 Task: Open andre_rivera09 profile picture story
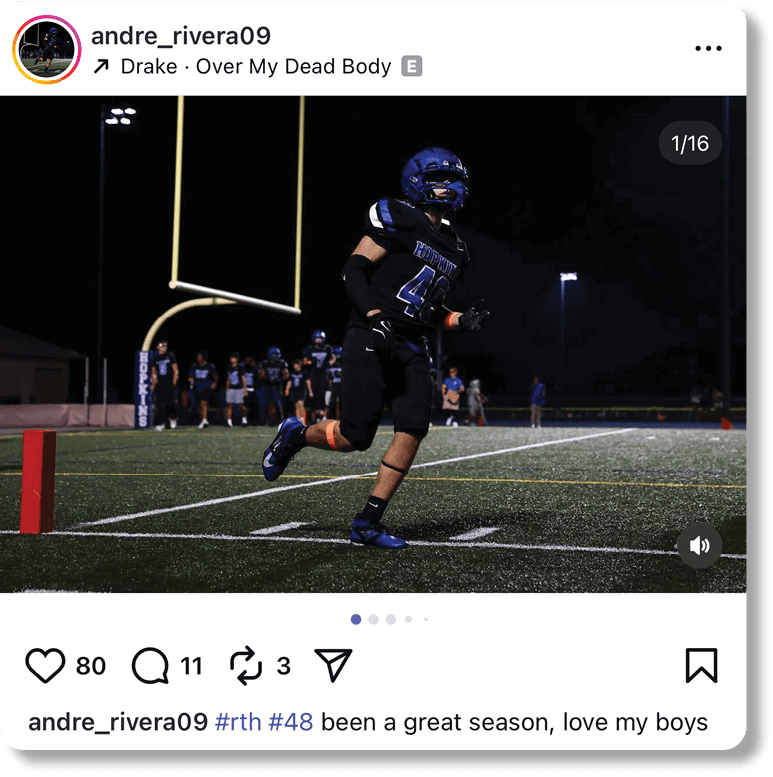tap(47, 50)
